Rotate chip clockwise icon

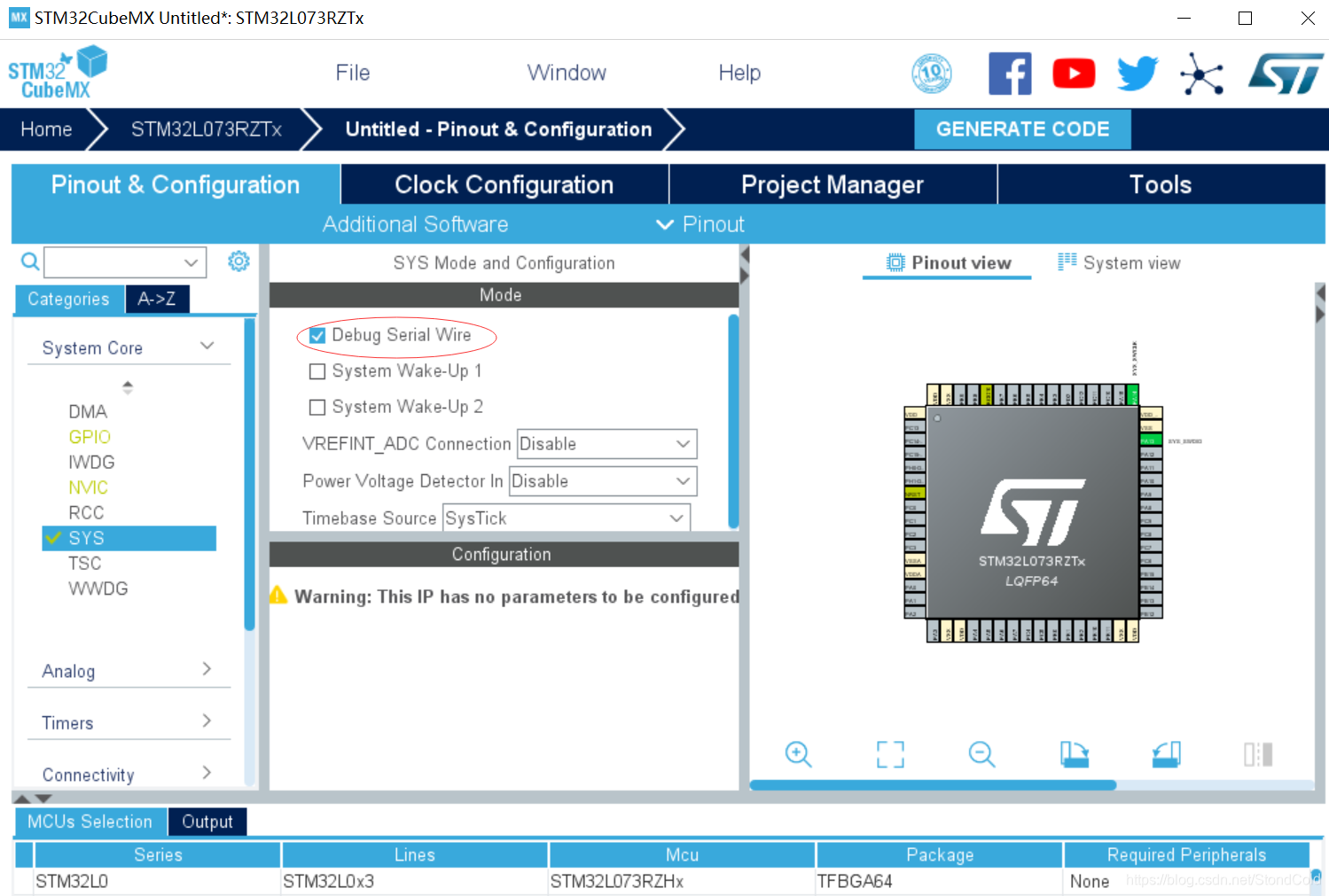(1075, 754)
